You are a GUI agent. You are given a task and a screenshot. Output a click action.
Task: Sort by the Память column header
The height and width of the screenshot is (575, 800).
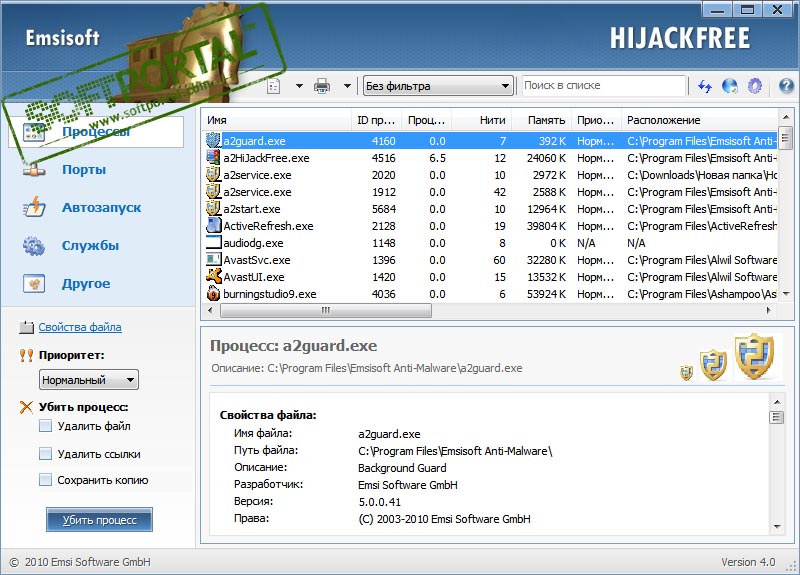[x=541, y=120]
